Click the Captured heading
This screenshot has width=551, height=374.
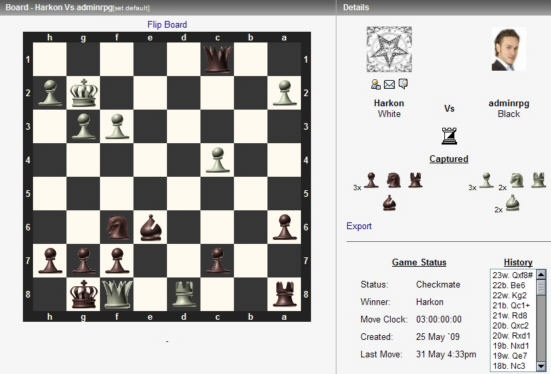449,159
